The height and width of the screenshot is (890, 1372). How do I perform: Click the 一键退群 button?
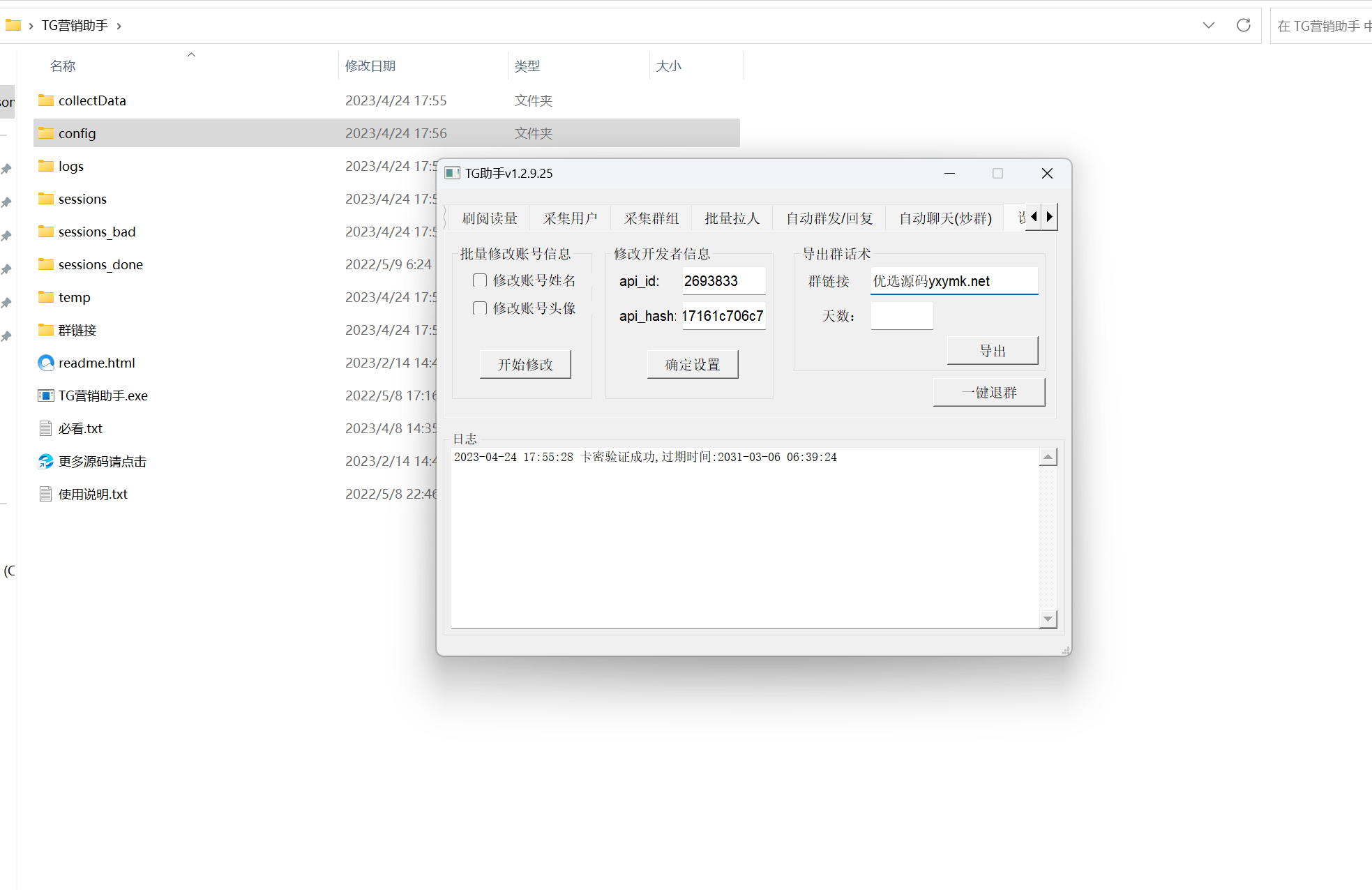[x=989, y=392]
